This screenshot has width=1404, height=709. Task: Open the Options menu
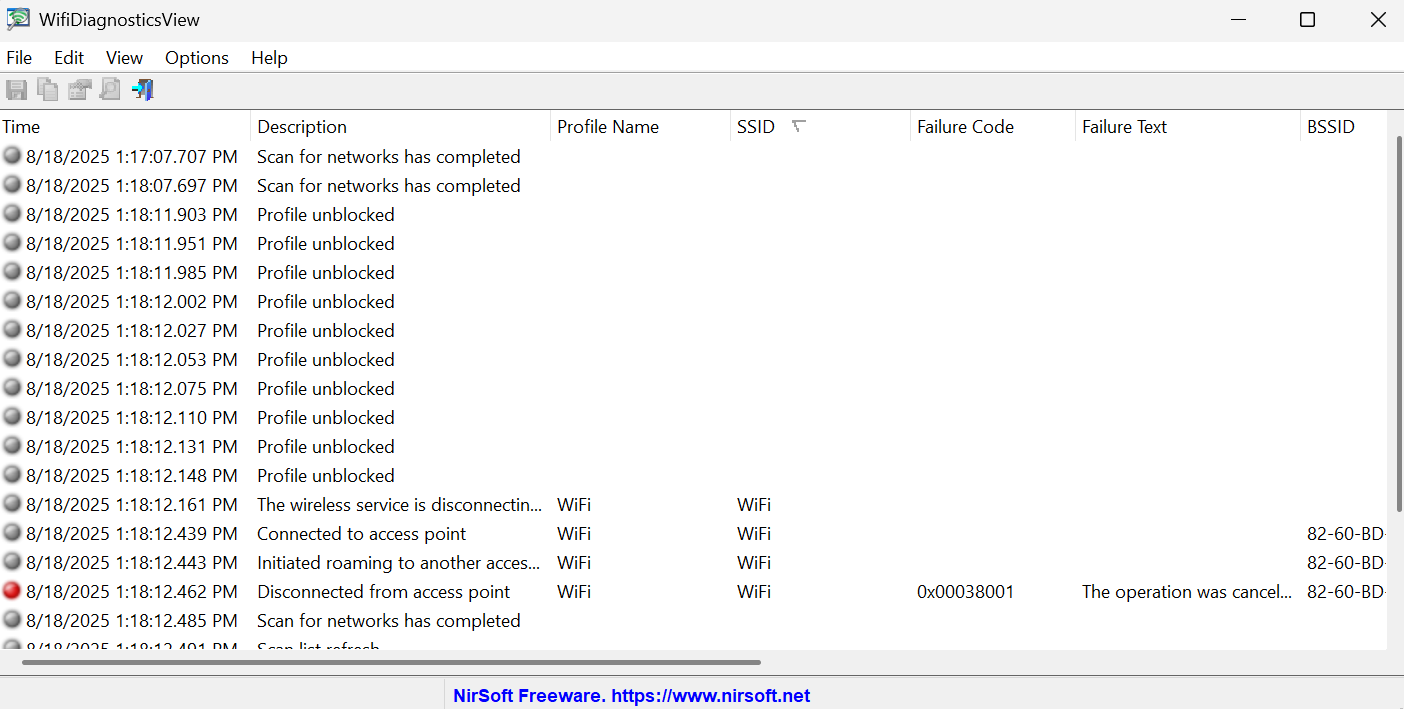tap(197, 58)
